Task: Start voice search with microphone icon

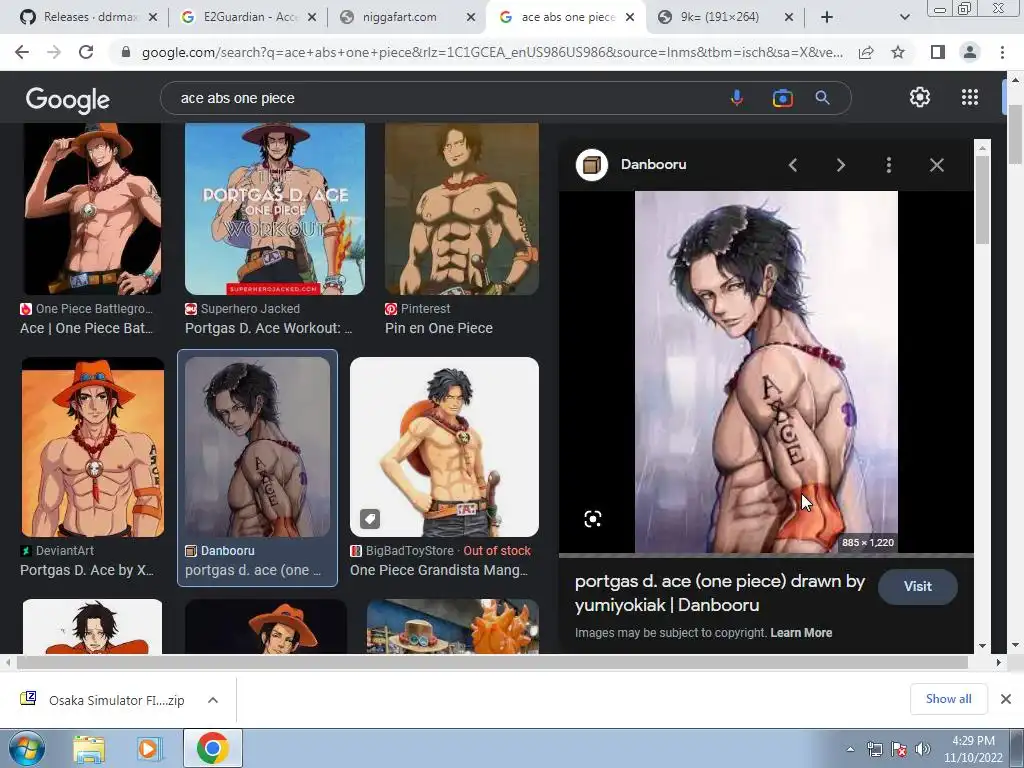Action: (x=737, y=98)
